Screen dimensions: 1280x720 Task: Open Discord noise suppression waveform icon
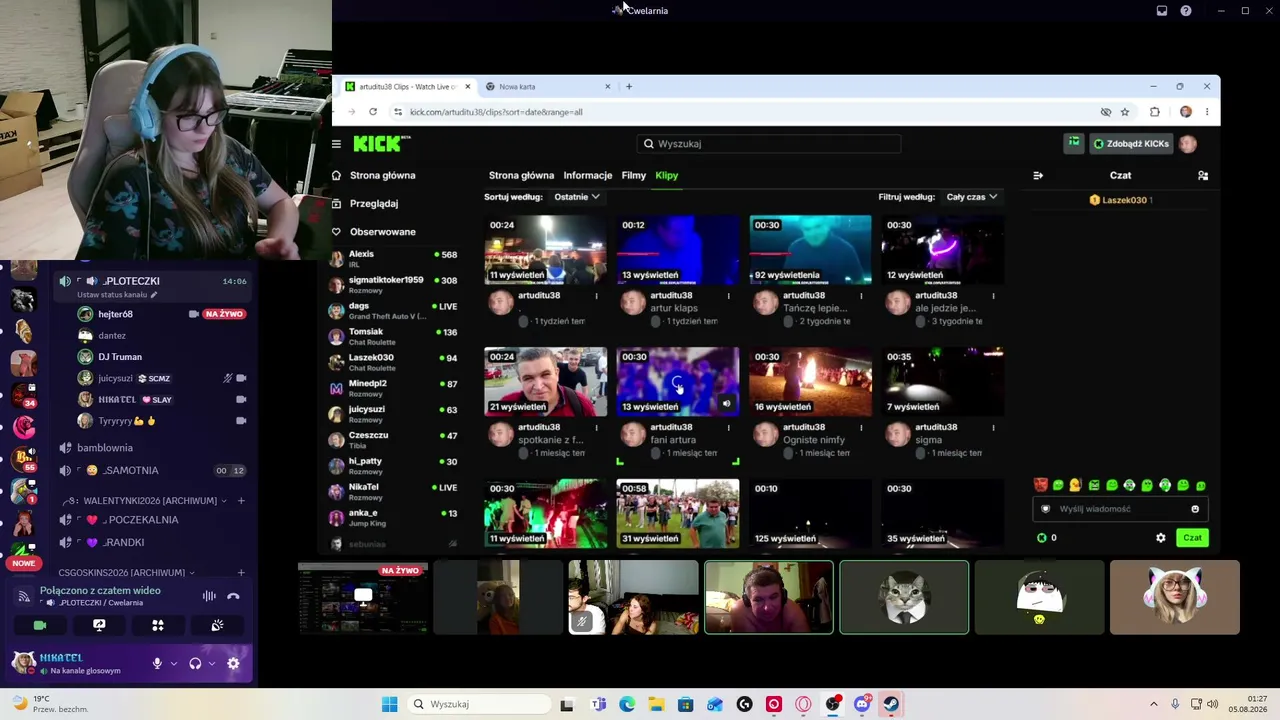click(209, 596)
